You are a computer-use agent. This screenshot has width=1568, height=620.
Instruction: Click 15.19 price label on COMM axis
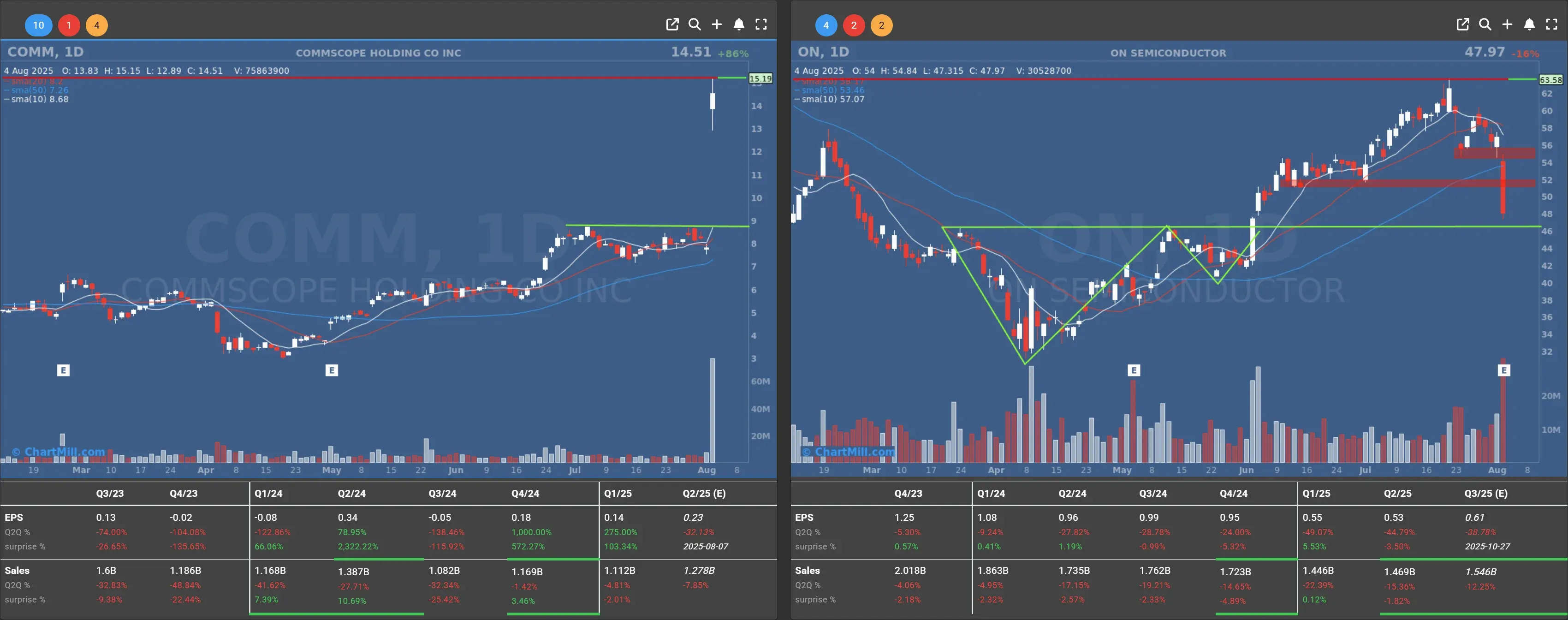760,78
